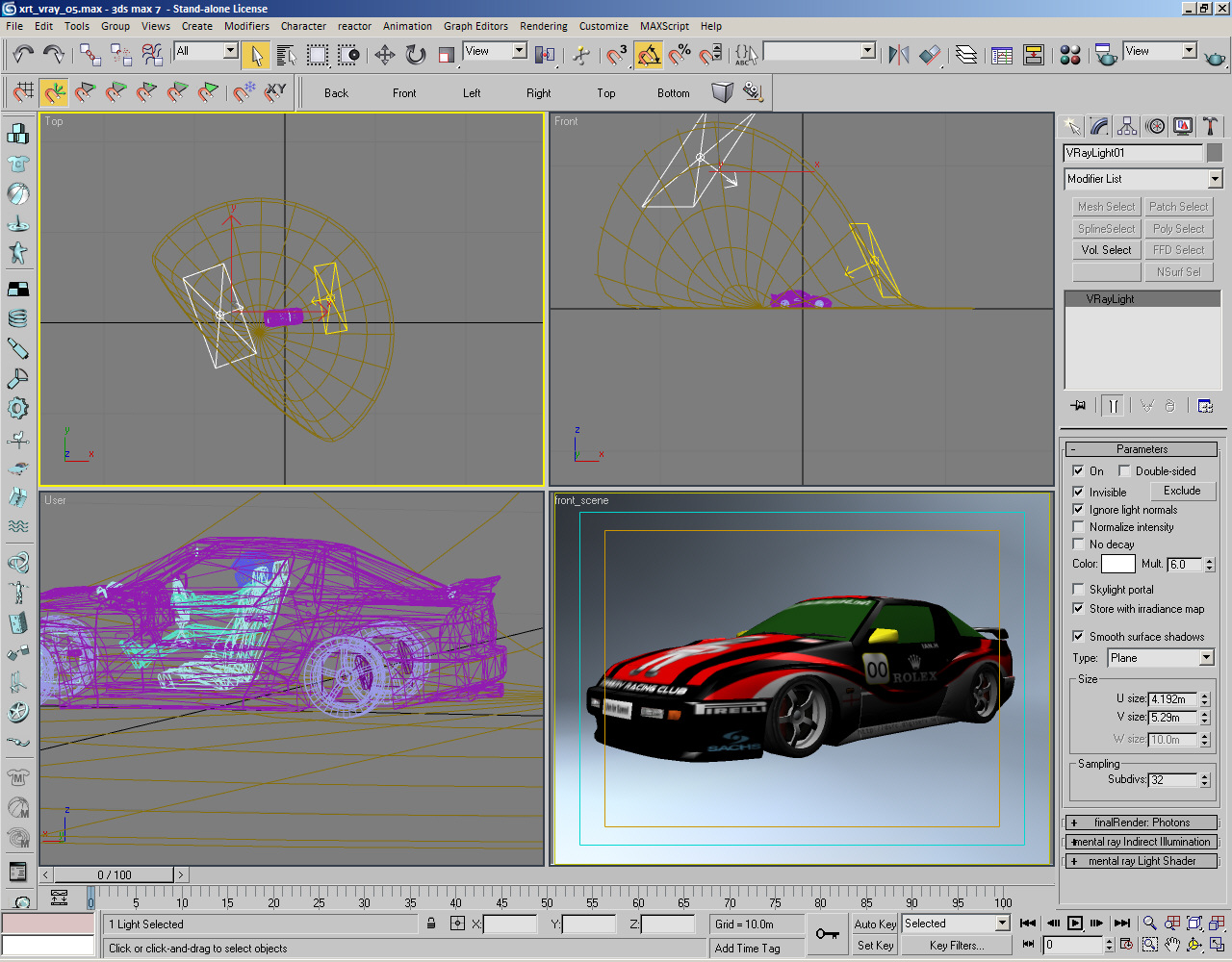Enable the Double-sided checkbox
The image size is (1232, 962).
pos(1124,471)
